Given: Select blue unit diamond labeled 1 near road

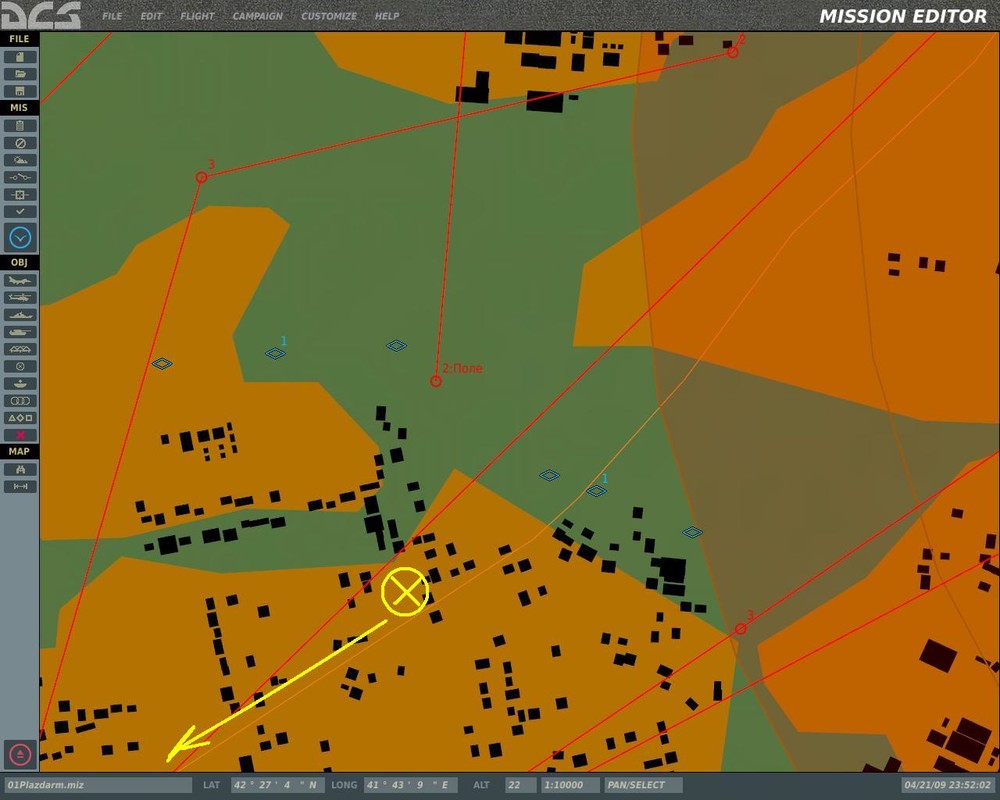Looking at the screenshot, I should click(x=596, y=491).
